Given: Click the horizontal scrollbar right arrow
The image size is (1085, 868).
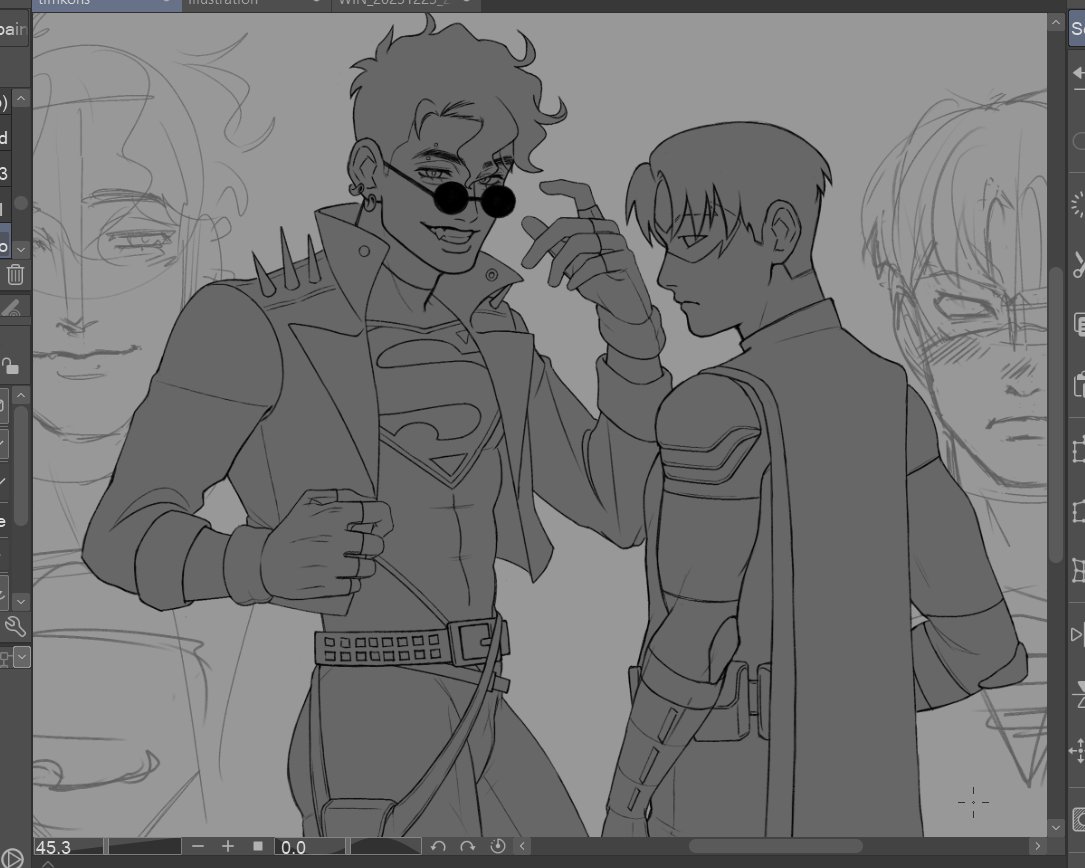Looking at the screenshot, I should [x=1037, y=846].
